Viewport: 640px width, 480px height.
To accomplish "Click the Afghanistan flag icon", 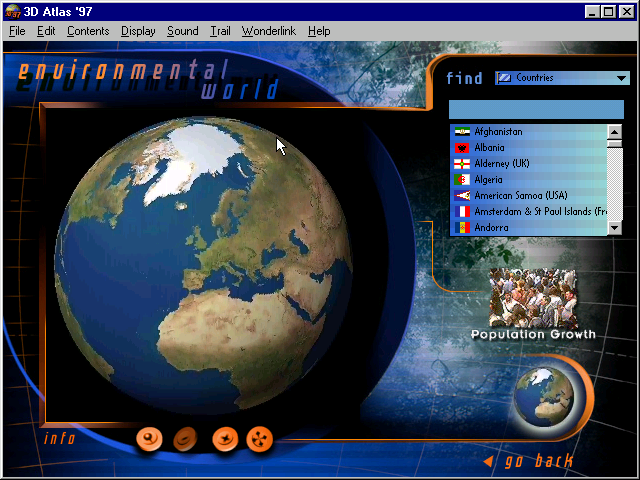I will pos(462,132).
